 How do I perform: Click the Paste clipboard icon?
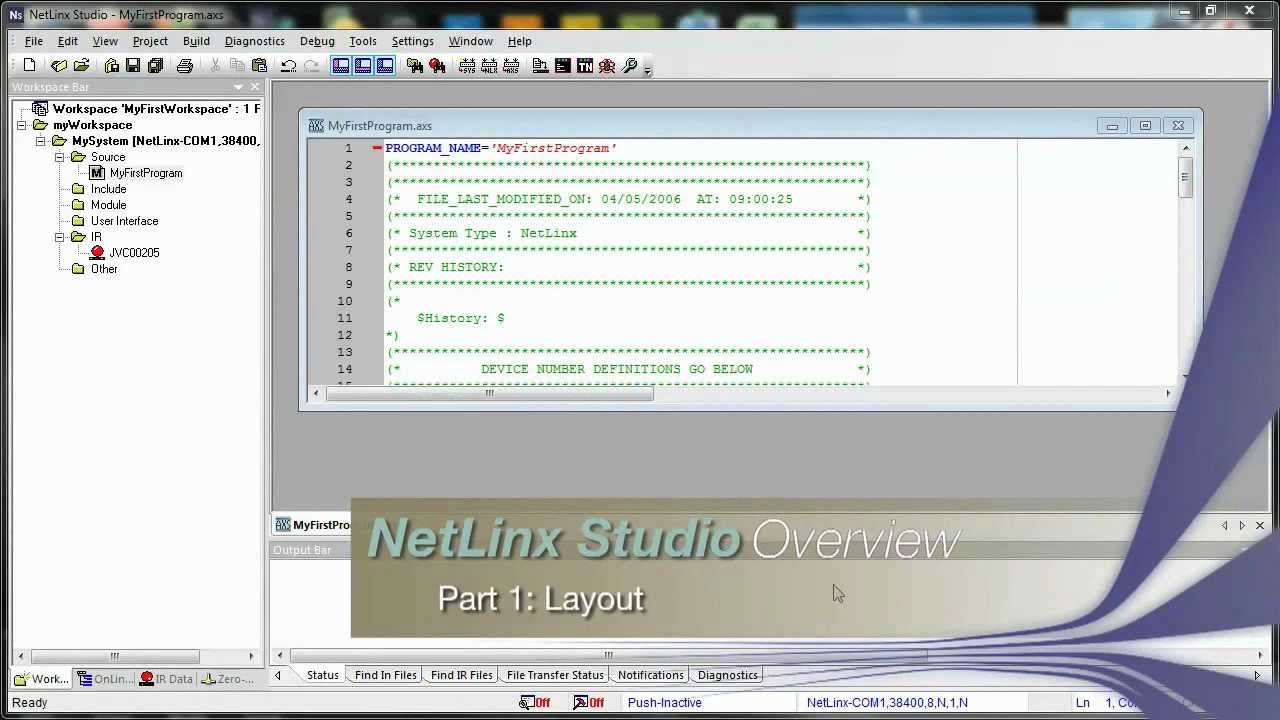click(x=259, y=66)
